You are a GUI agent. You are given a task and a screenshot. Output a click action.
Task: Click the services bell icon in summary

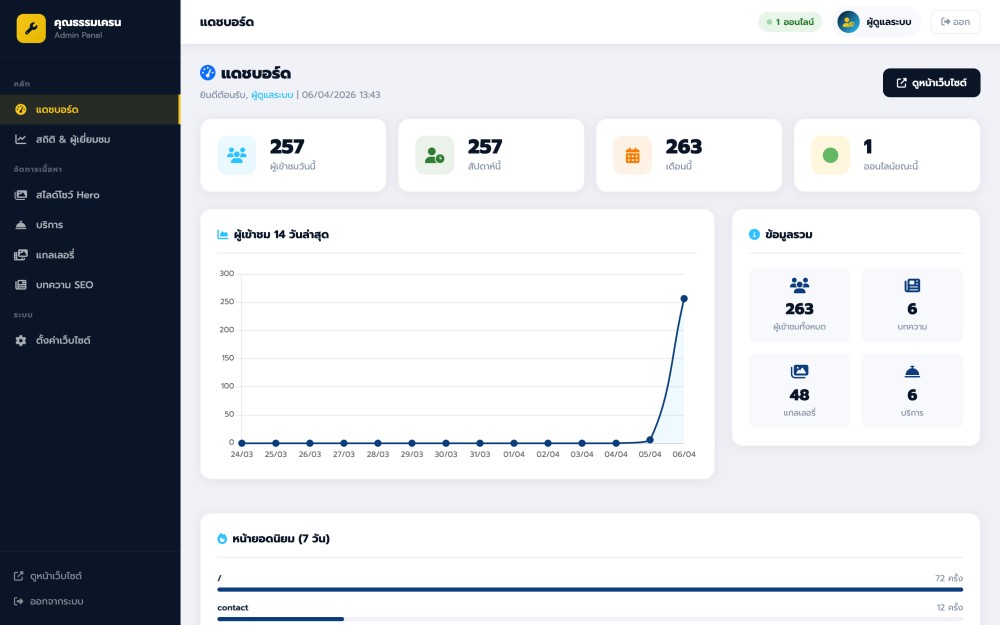(x=912, y=372)
